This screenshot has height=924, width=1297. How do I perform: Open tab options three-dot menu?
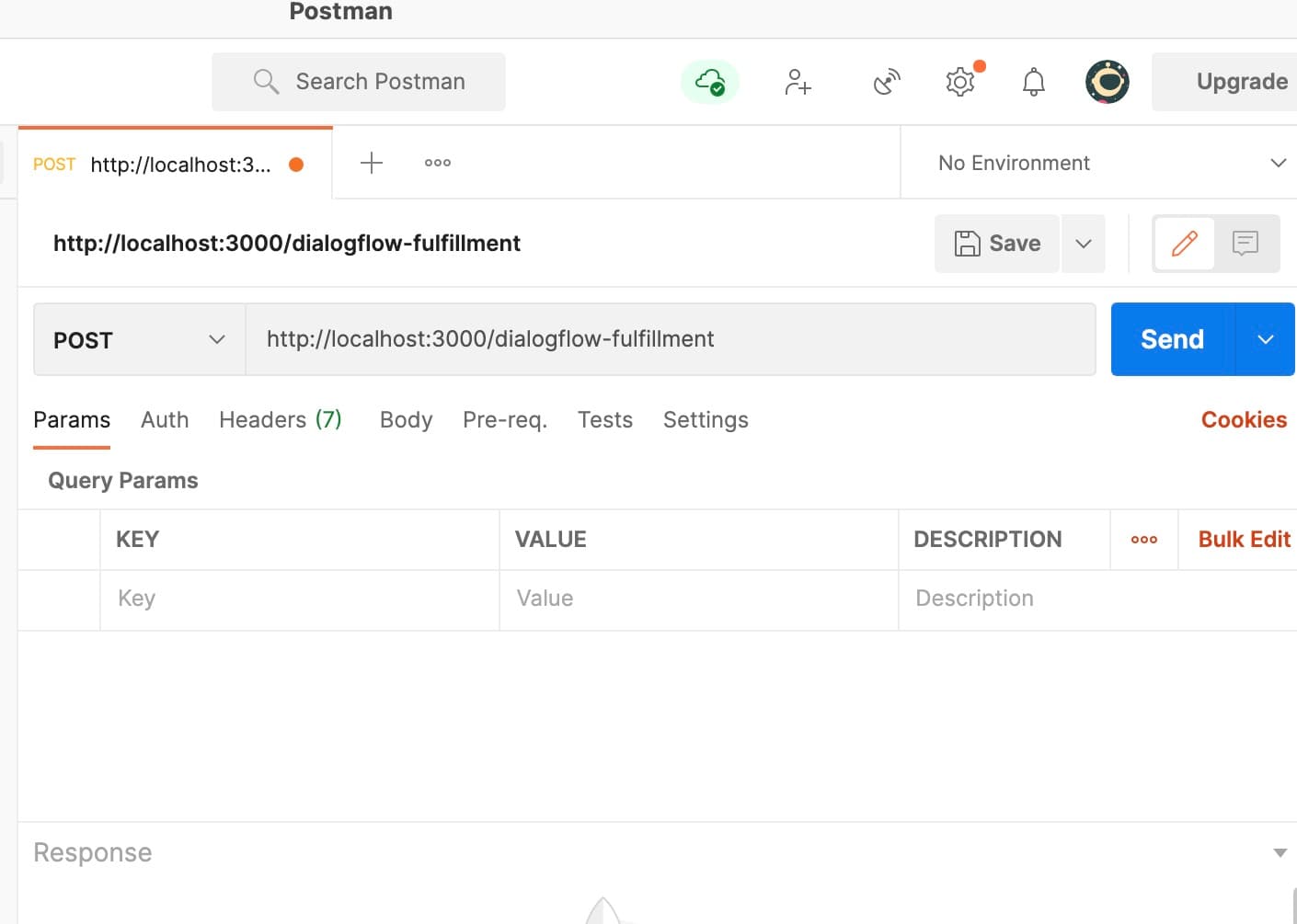(x=438, y=163)
